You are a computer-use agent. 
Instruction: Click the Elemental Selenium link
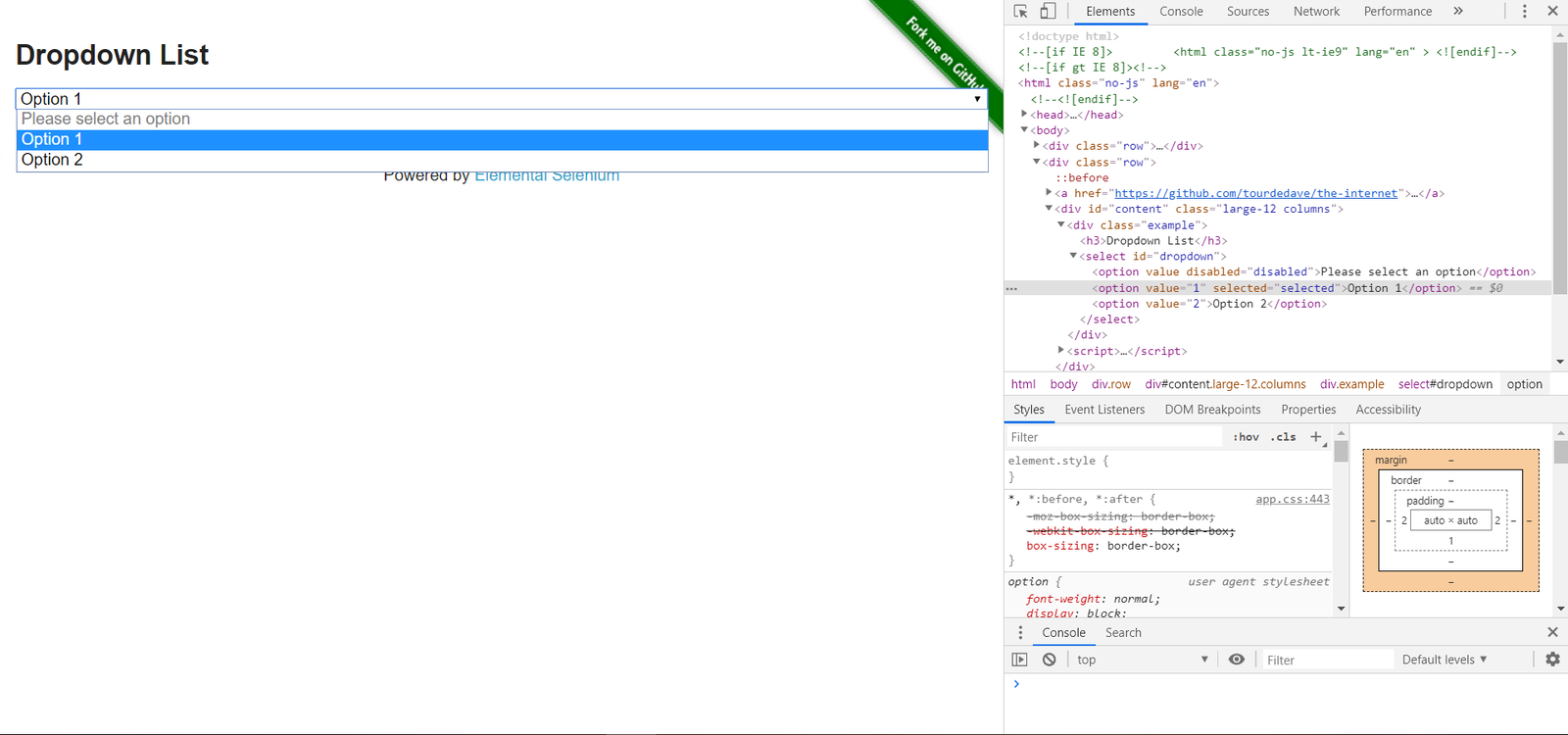point(547,177)
